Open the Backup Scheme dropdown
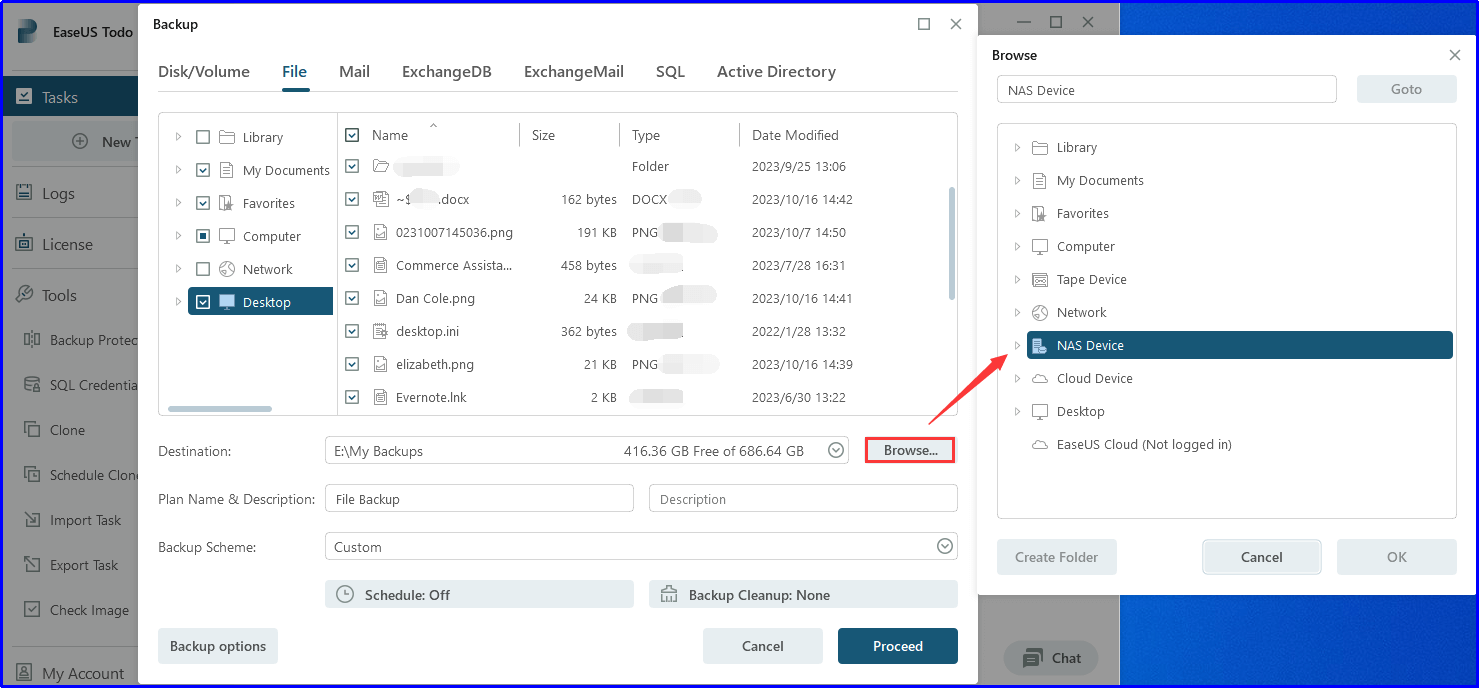The width and height of the screenshot is (1479, 688). click(x=944, y=547)
